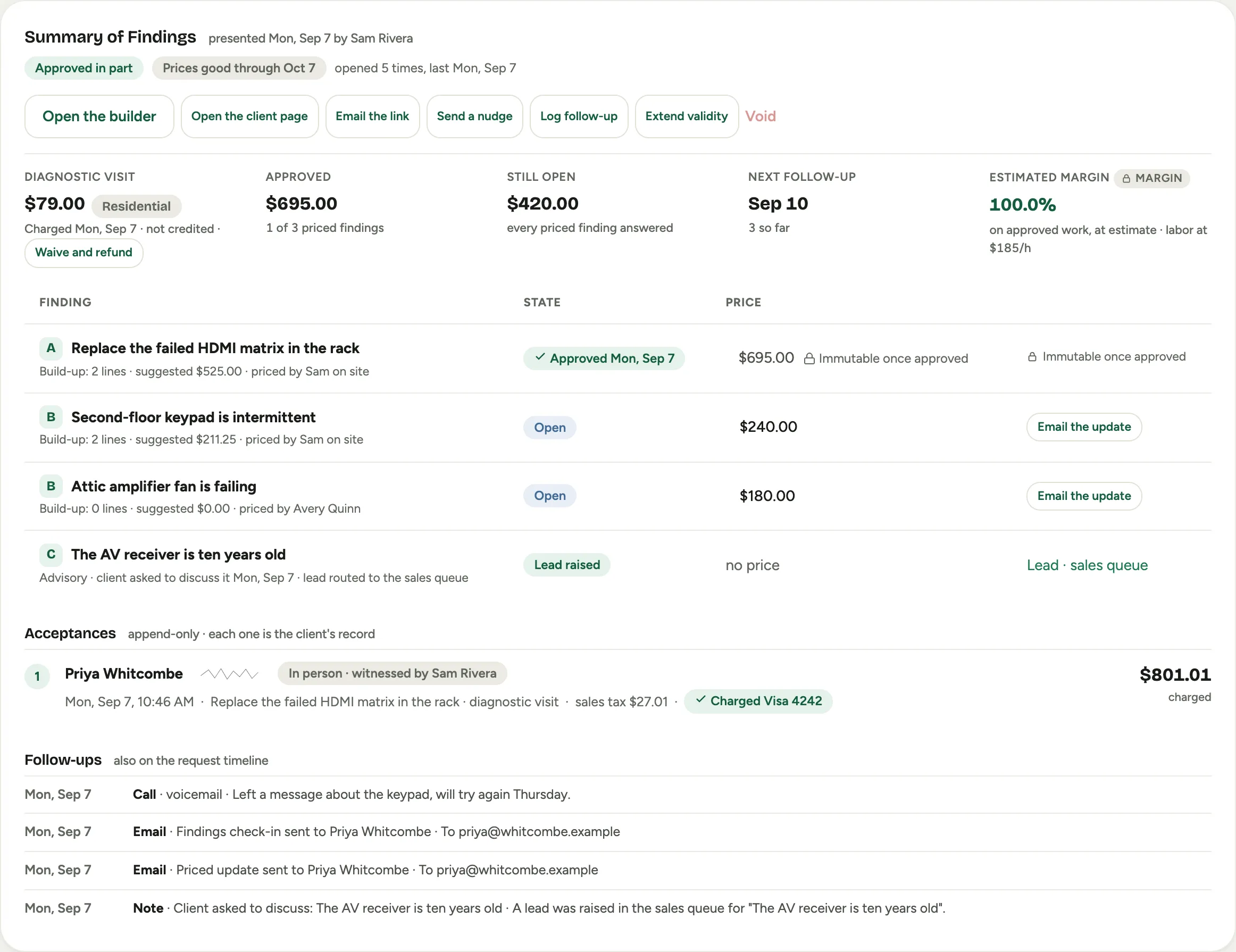Click the Sep 10 next follow-up date
This screenshot has height=952, width=1236.
(x=778, y=203)
